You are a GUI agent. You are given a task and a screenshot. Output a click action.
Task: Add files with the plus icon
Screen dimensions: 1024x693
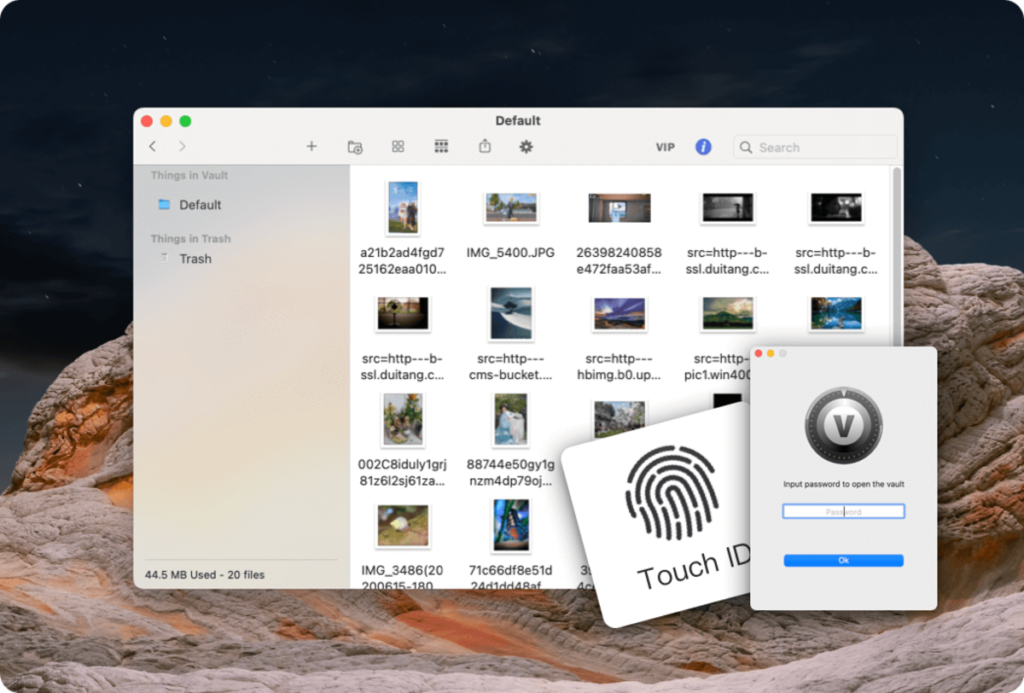[312, 146]
